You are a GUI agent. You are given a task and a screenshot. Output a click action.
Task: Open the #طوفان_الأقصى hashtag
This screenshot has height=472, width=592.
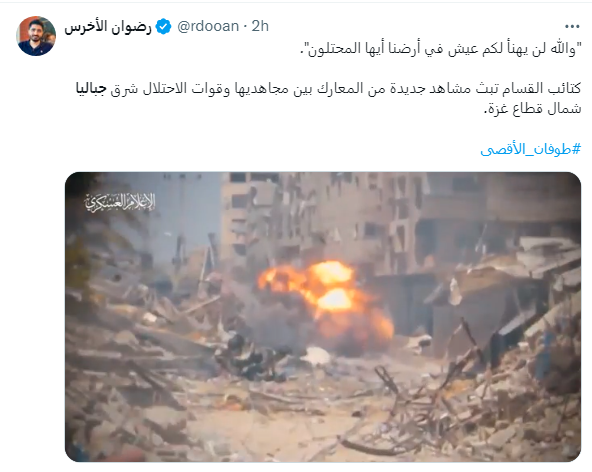click(530, 149)
